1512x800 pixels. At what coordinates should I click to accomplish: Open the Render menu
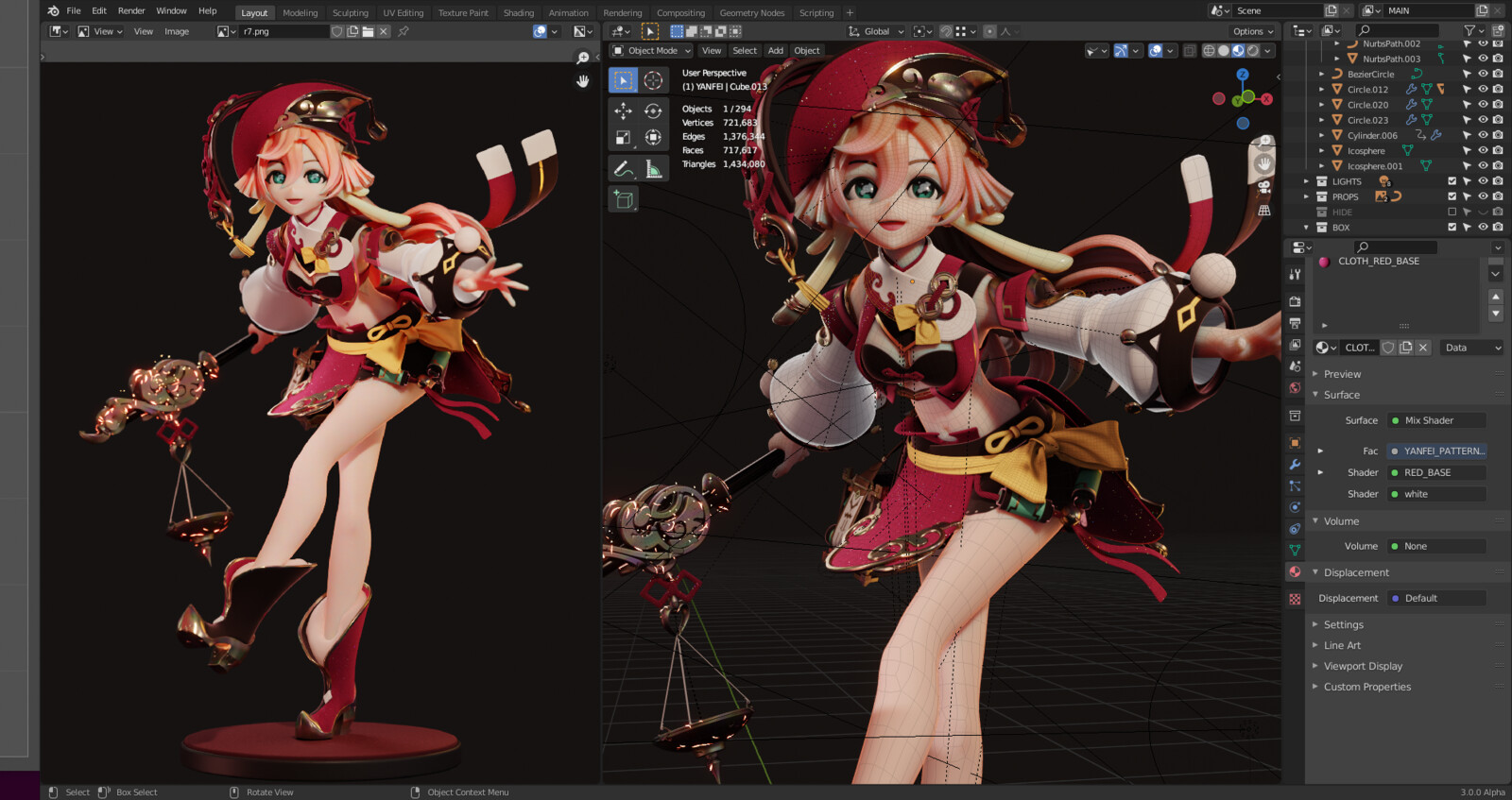131,11
